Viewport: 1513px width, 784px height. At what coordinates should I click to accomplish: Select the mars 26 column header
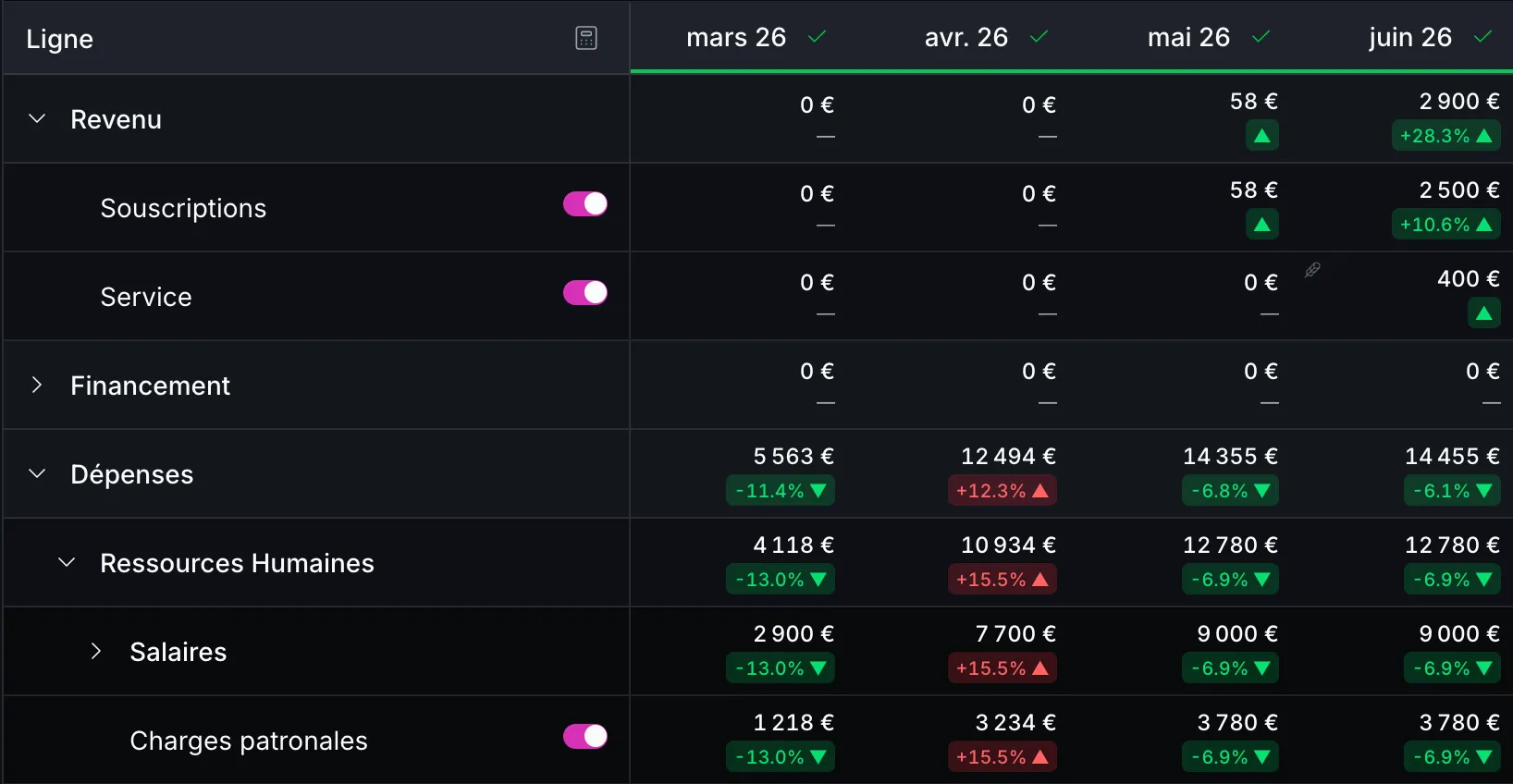(736, 37)
